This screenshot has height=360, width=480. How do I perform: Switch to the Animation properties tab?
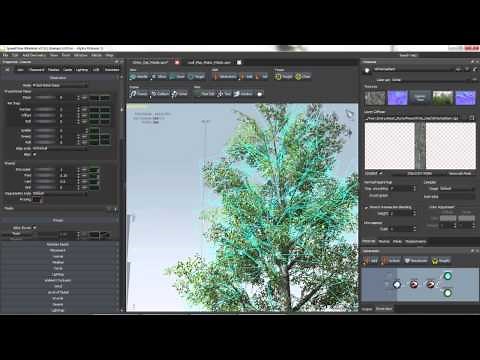tap(112, 70)
